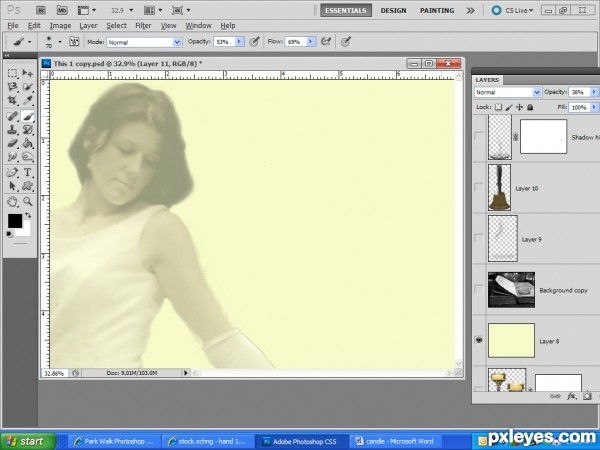Select the Spot Healing Brush tool
Screen dimensions: 600x450
pos(12,116)
